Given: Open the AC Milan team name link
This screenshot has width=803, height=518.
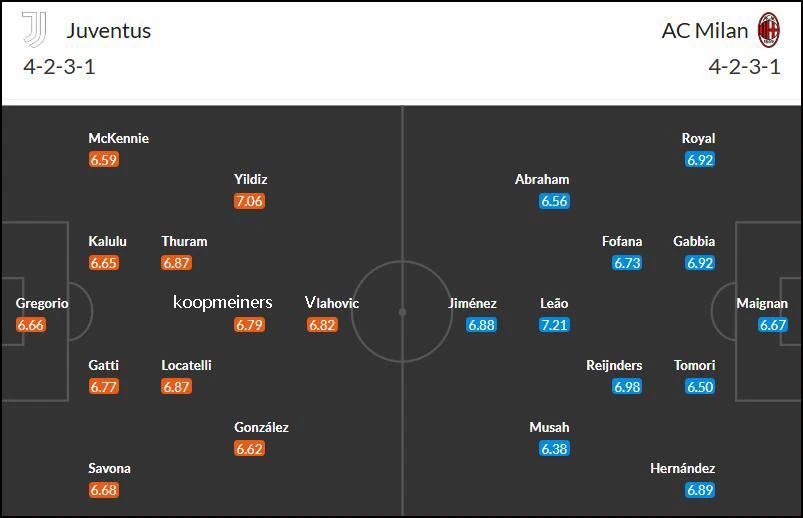Looking at the screenshot, I should pos(705,31).
